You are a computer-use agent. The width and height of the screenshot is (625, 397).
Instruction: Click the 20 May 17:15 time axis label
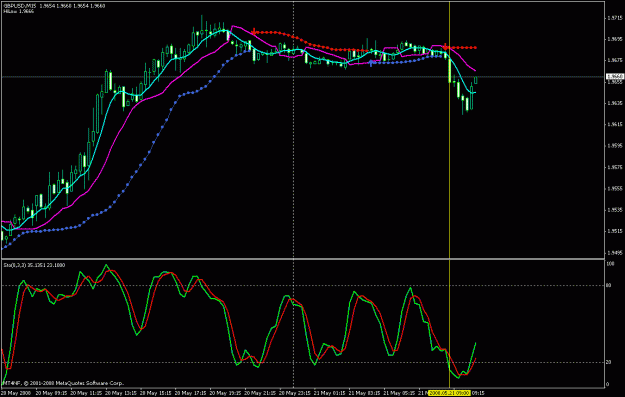(x=190, y=393)
